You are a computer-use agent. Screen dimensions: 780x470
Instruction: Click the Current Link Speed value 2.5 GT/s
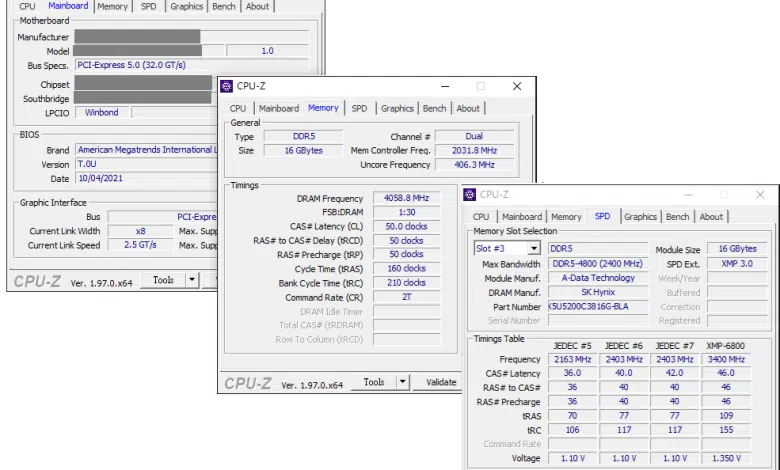140,245
